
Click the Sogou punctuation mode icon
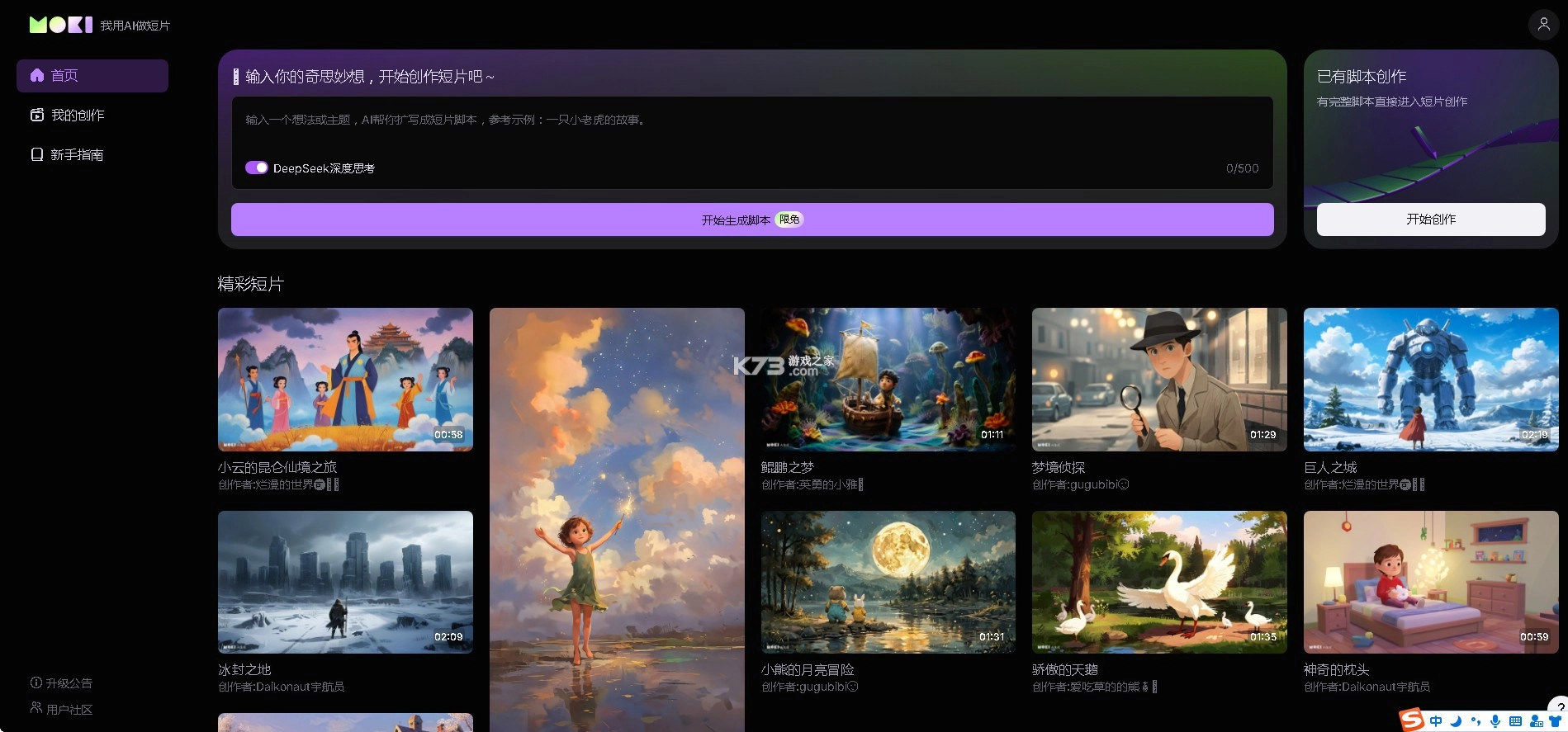click(1476, 721)
